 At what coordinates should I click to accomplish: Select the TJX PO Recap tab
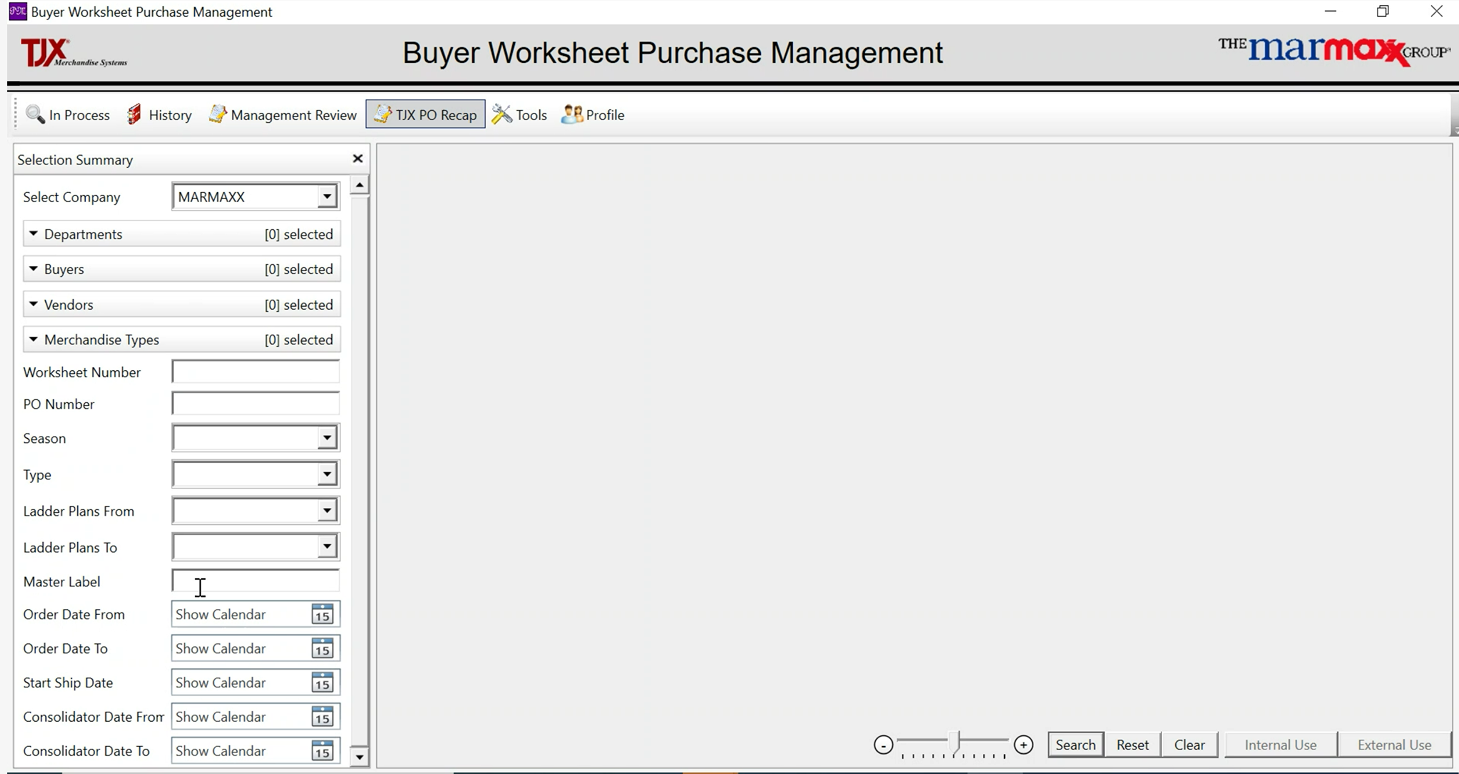[425, 115]
